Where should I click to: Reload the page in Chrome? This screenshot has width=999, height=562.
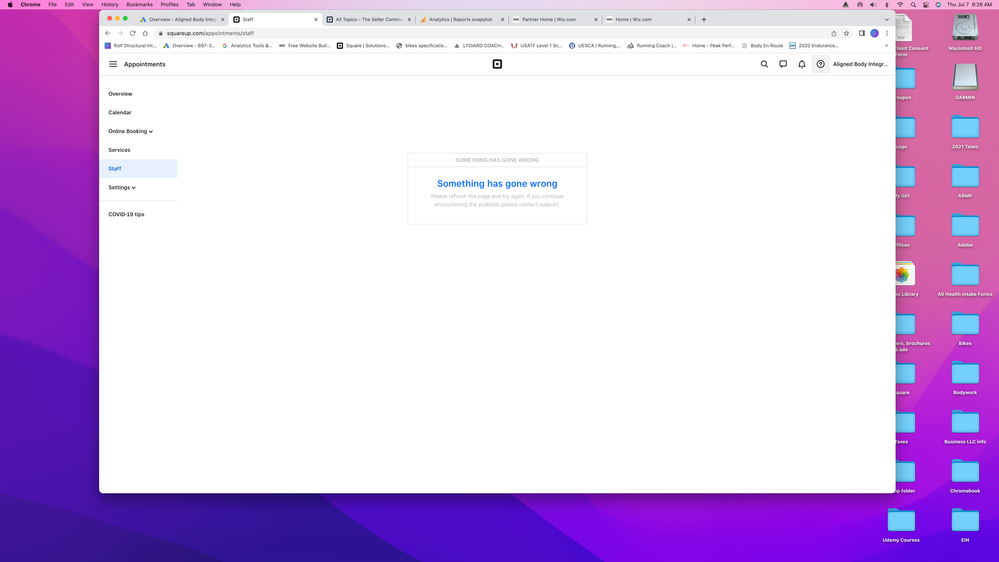[133, 33]
